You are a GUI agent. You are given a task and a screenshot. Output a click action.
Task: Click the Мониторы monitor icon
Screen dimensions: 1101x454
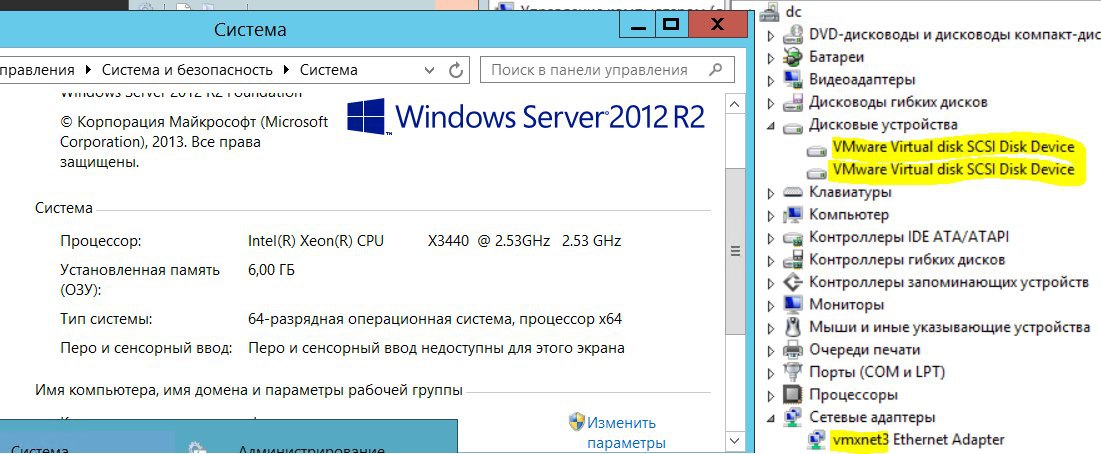point(793,305)
